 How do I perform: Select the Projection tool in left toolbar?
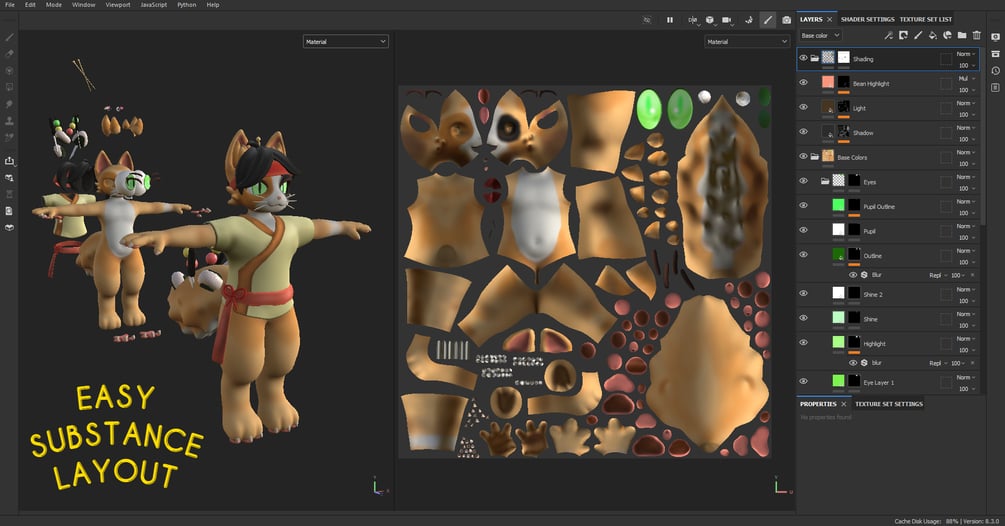[9, 70]
